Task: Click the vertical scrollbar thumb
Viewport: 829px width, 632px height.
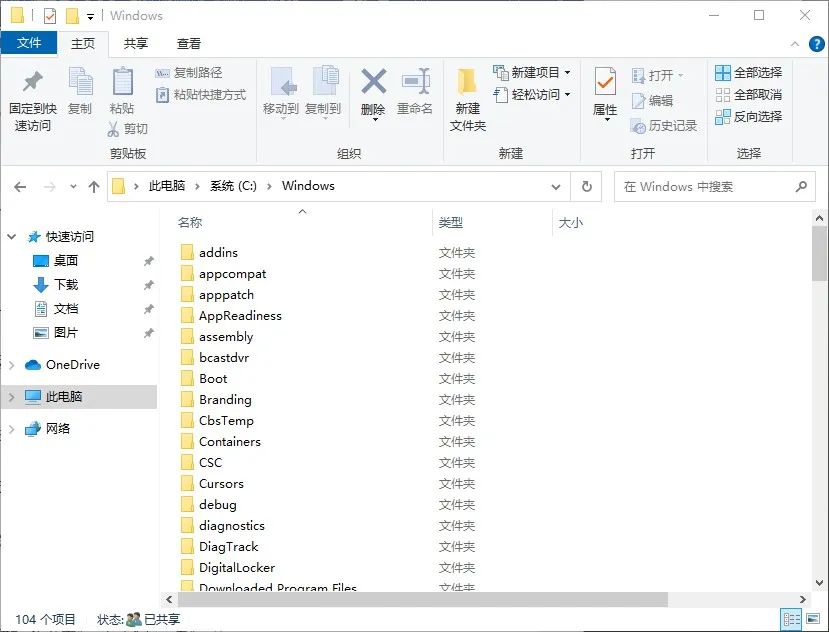Action: tap(819, 254)
